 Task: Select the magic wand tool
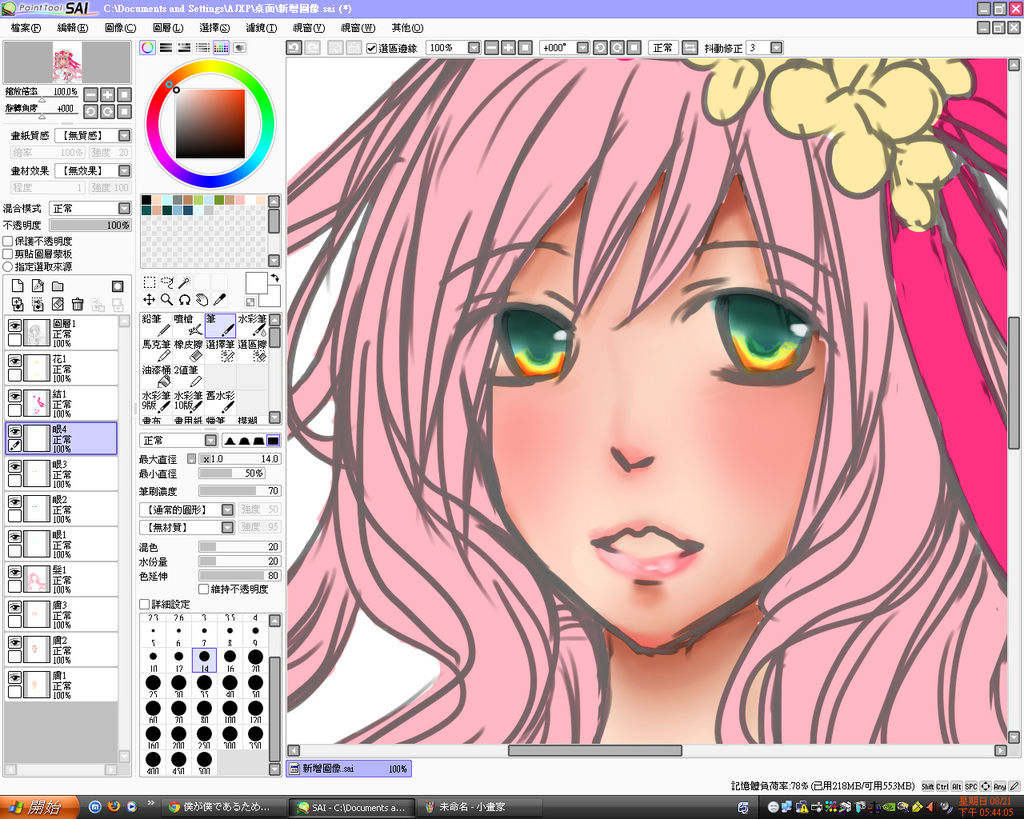[x=185, y=282]
